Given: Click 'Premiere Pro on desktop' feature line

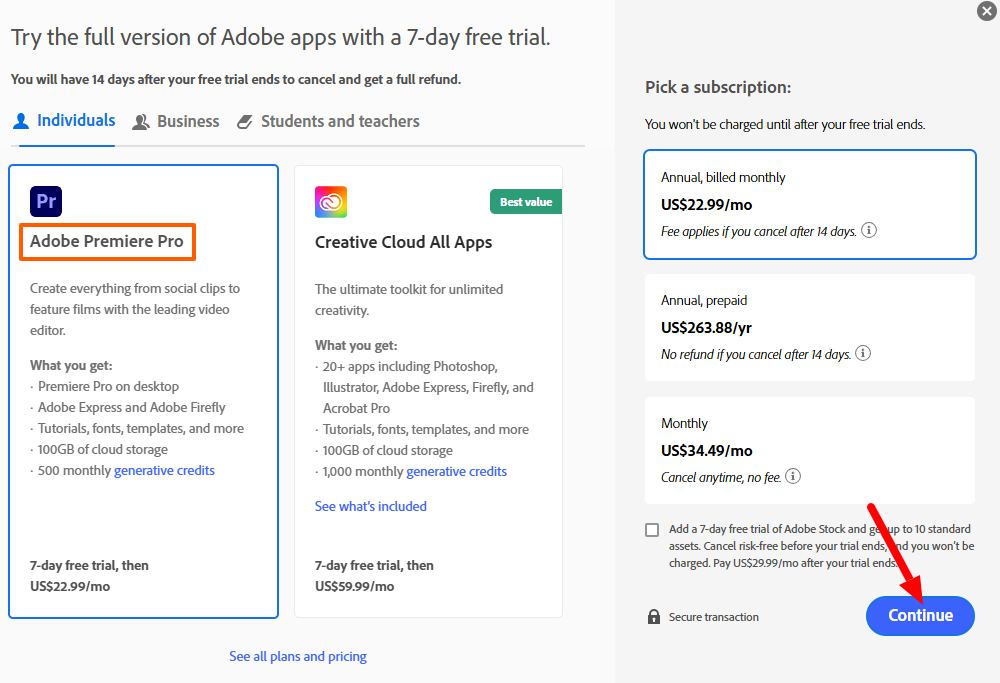Looking at the screenshot, I should point(108,386).
